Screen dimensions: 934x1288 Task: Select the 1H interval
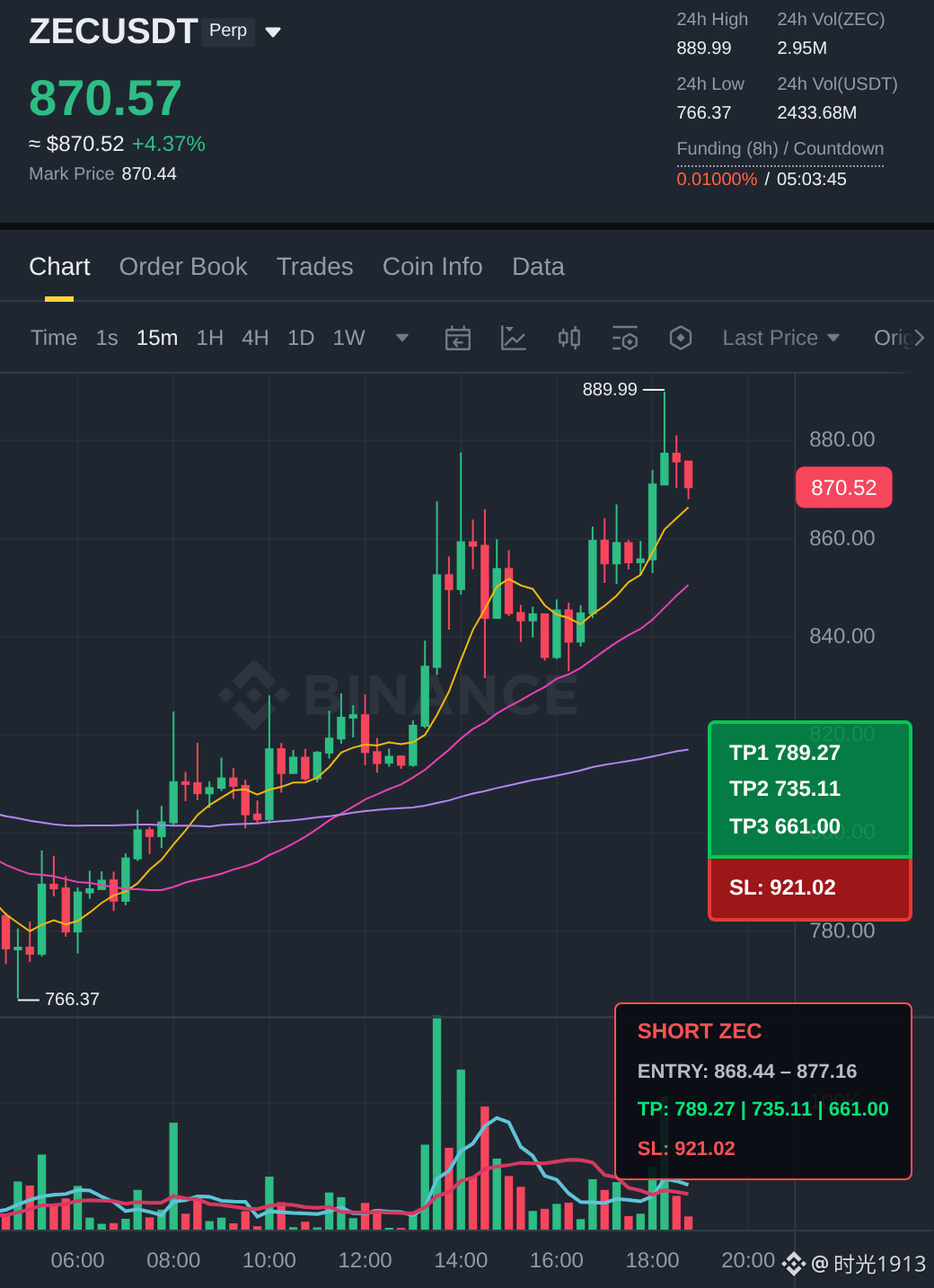point(210,338)
